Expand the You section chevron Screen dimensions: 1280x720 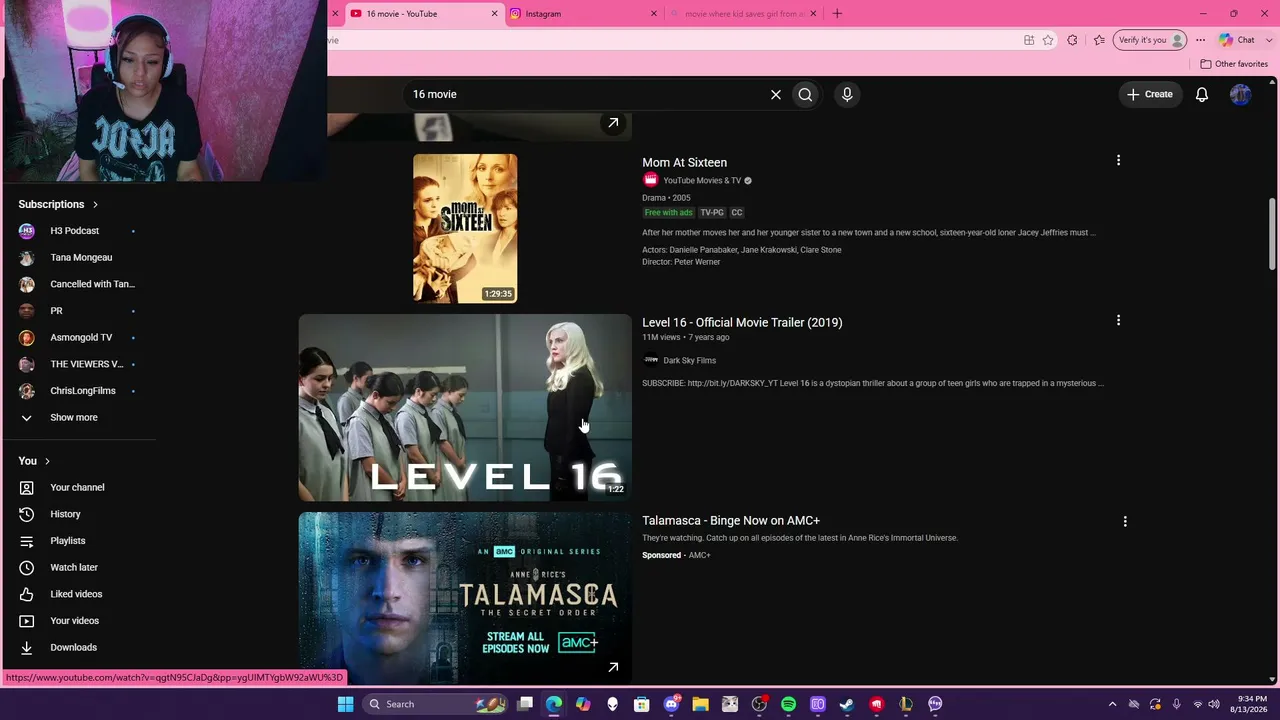point(47,461)
